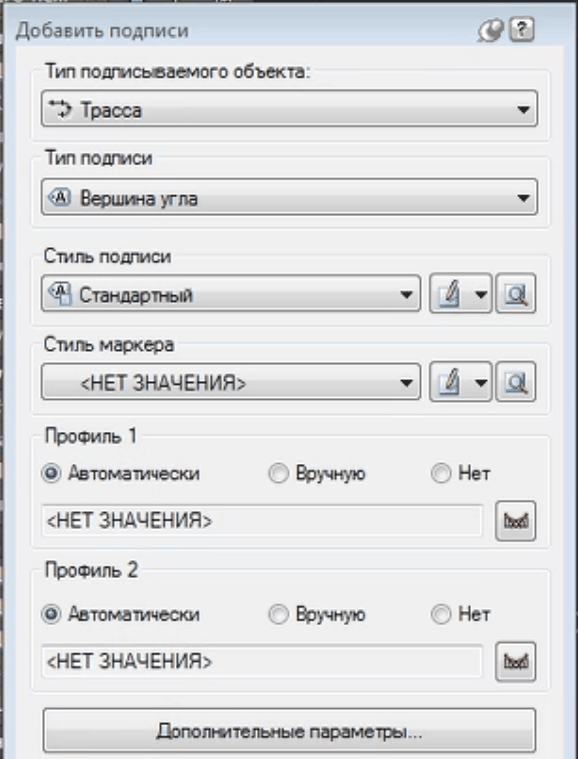Select Нет option under Профиль 1
The width and height of the screenshot is (578, 759).
click(460, 473)
